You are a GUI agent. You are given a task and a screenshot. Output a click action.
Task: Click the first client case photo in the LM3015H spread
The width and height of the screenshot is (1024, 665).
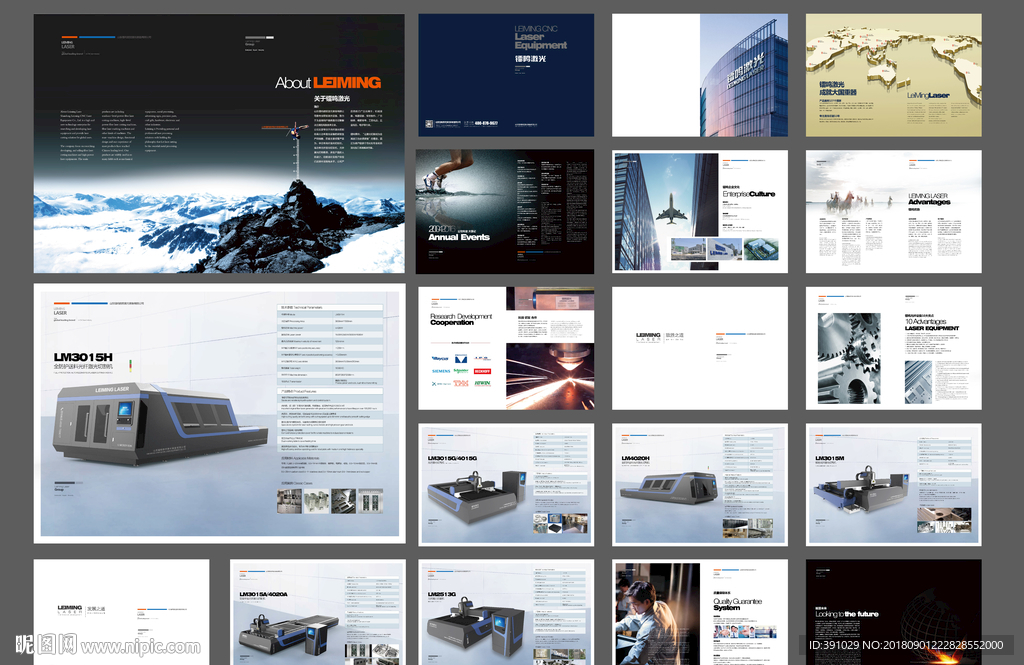(x=289, y=501)
